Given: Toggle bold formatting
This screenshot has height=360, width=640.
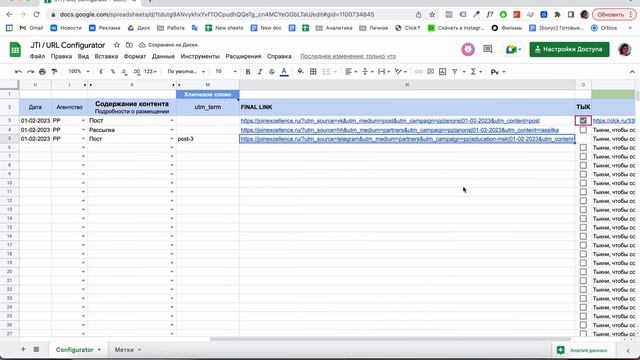Looking at the screenshot, I should coord(248,72).
